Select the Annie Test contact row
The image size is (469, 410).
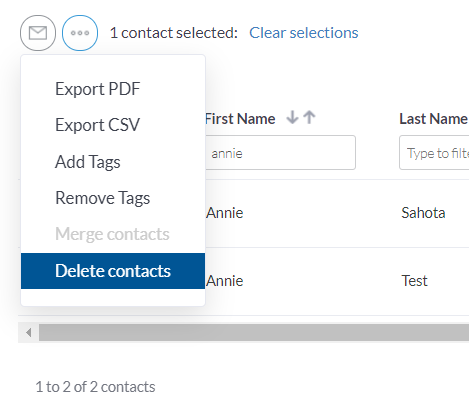click(x=337, y=281)
